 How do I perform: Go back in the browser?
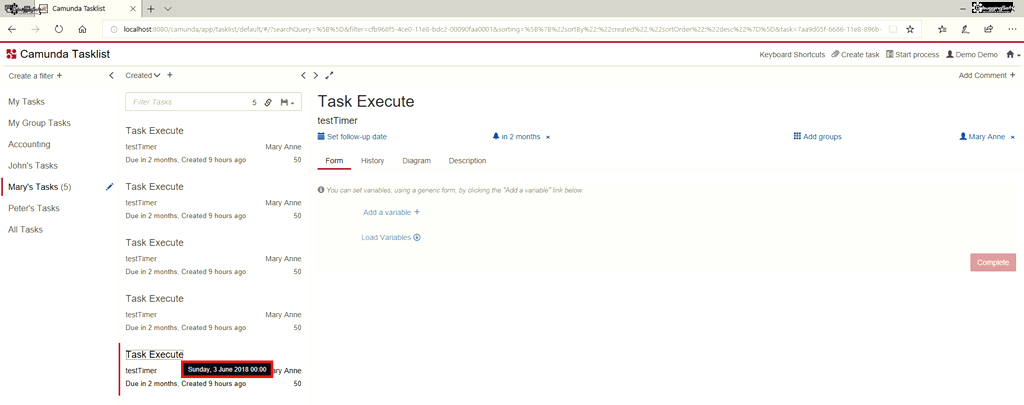coord(12,29)
